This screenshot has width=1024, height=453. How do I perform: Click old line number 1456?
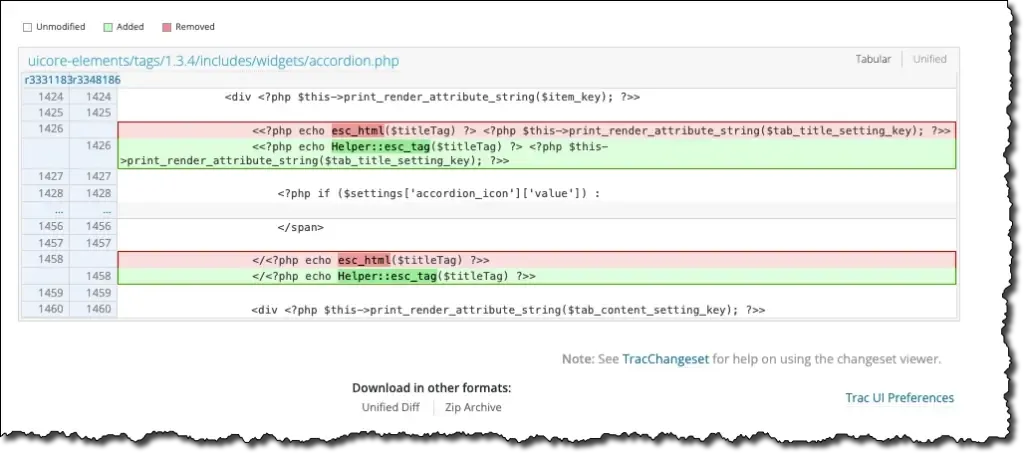click(51, 226)
